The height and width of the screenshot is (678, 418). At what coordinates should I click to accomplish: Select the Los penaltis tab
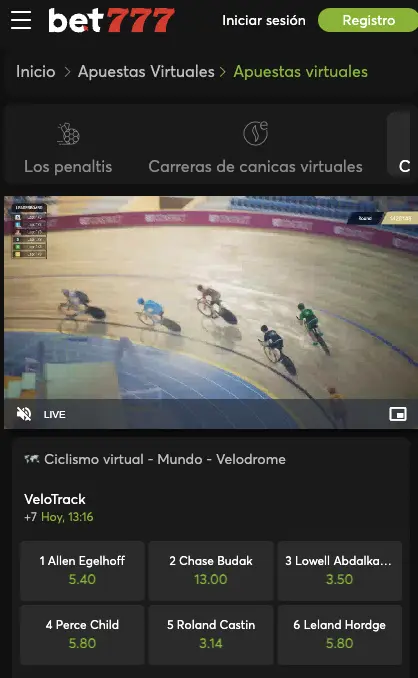pos(68,147)
